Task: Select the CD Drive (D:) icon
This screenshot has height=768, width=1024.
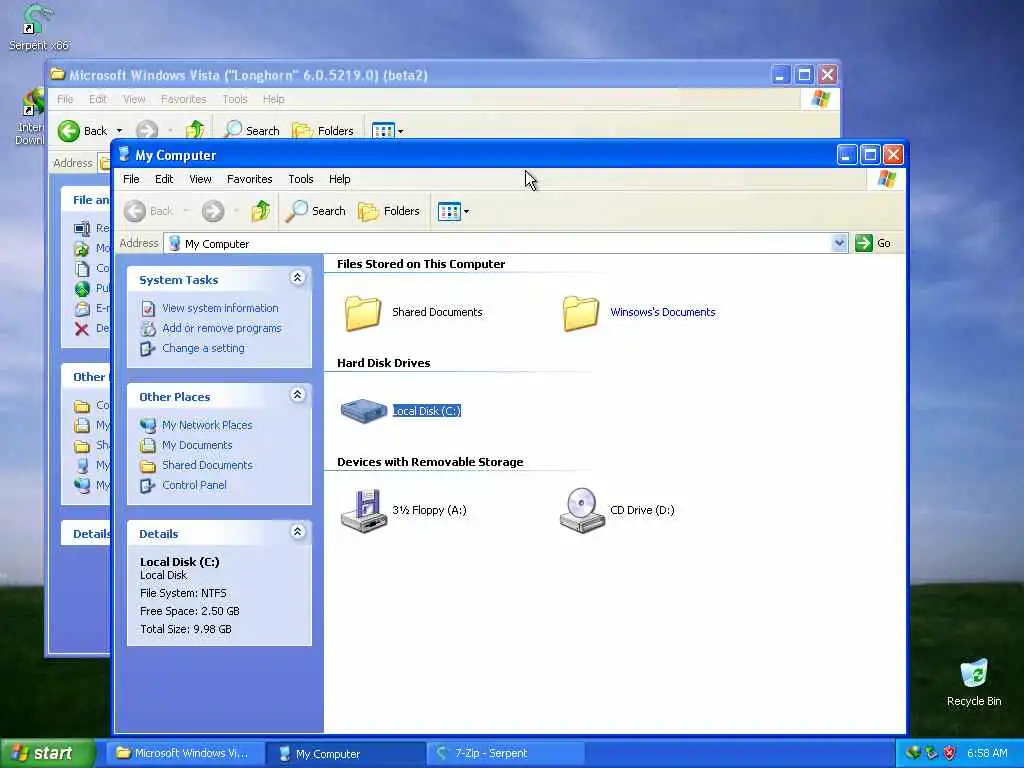Action: click(581, 511)
